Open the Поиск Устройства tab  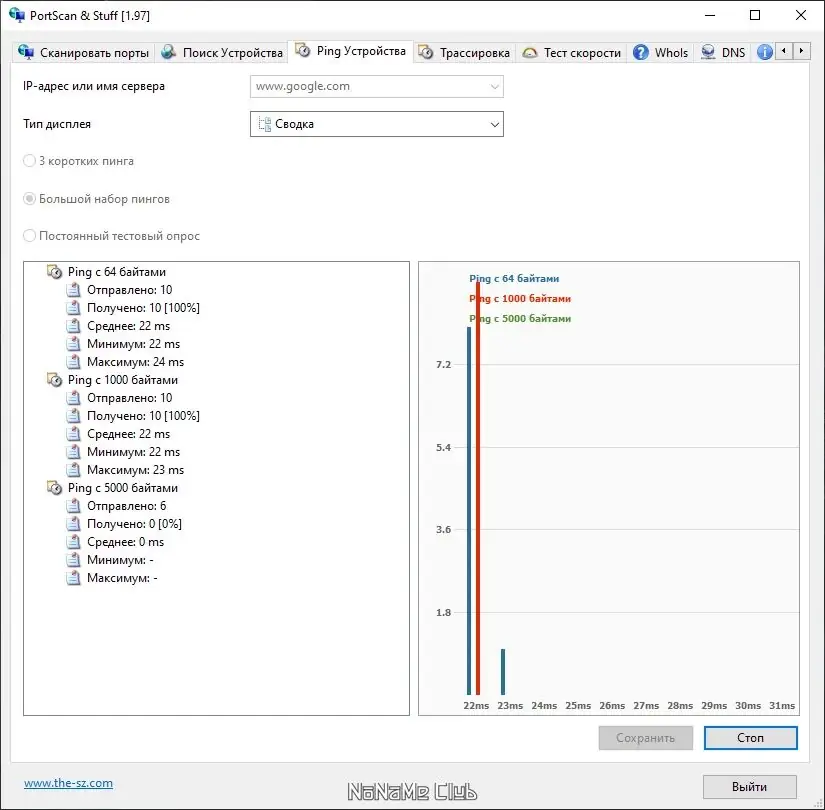[x=222, y=53]
